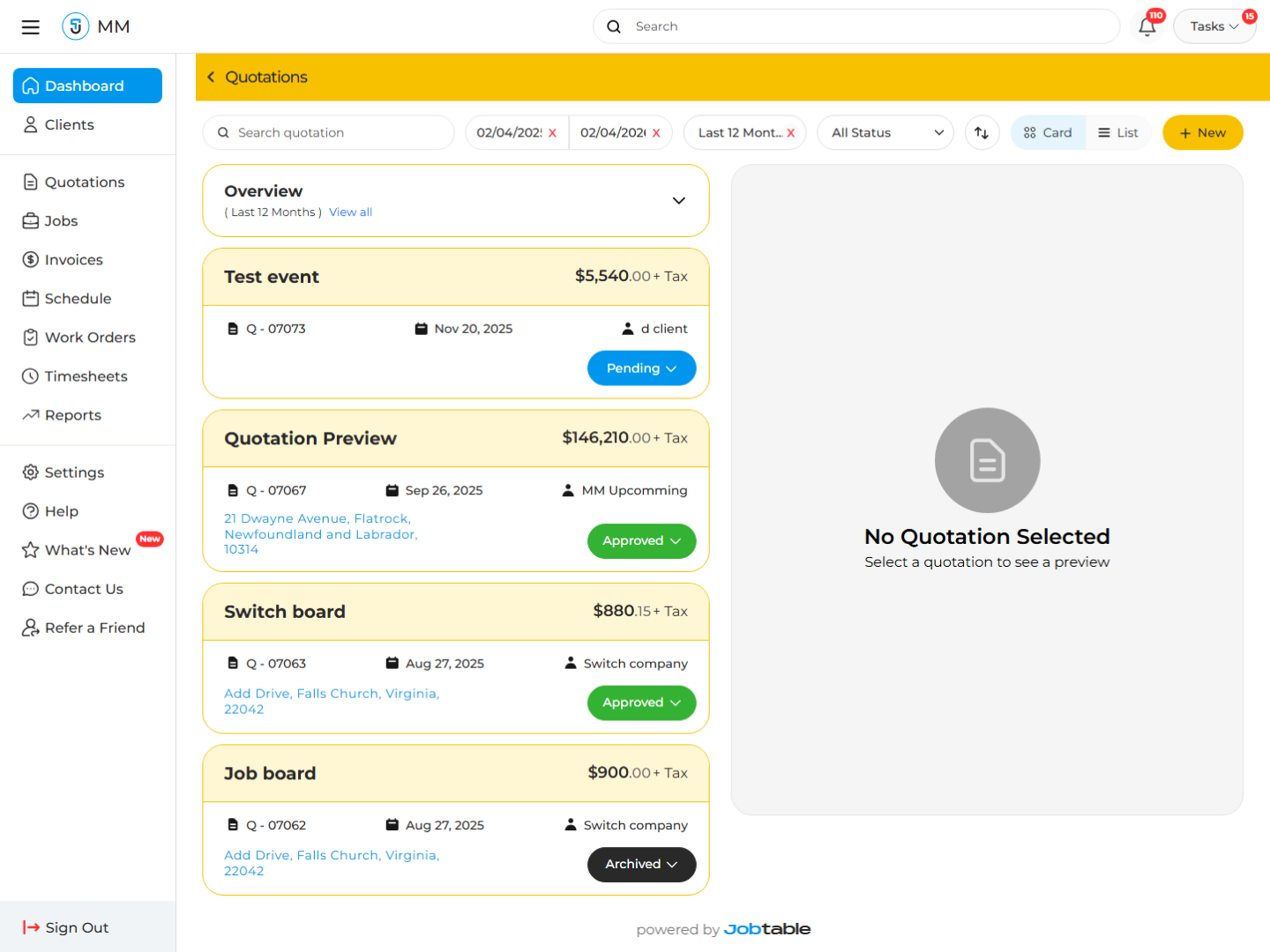Click the notifications bell icon
This screenshot has width=1270, height=952.
click(x=1147, y=26)
